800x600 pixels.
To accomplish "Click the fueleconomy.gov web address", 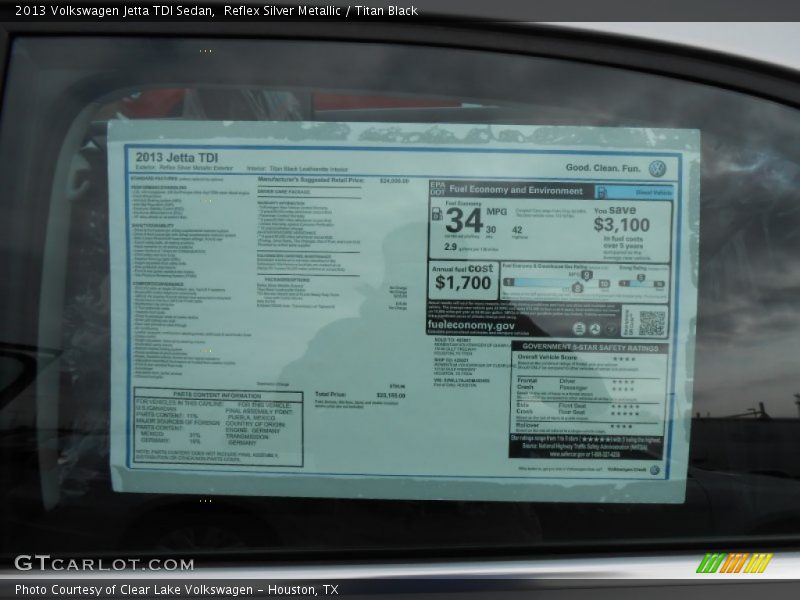I will (x=470, y=325).
